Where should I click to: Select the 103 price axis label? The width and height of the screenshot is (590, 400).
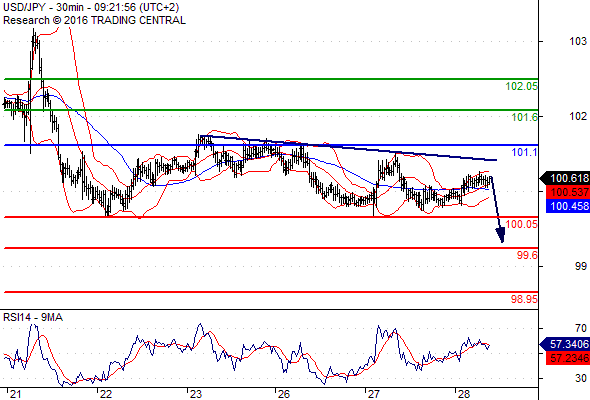click(x=578, y=41)
